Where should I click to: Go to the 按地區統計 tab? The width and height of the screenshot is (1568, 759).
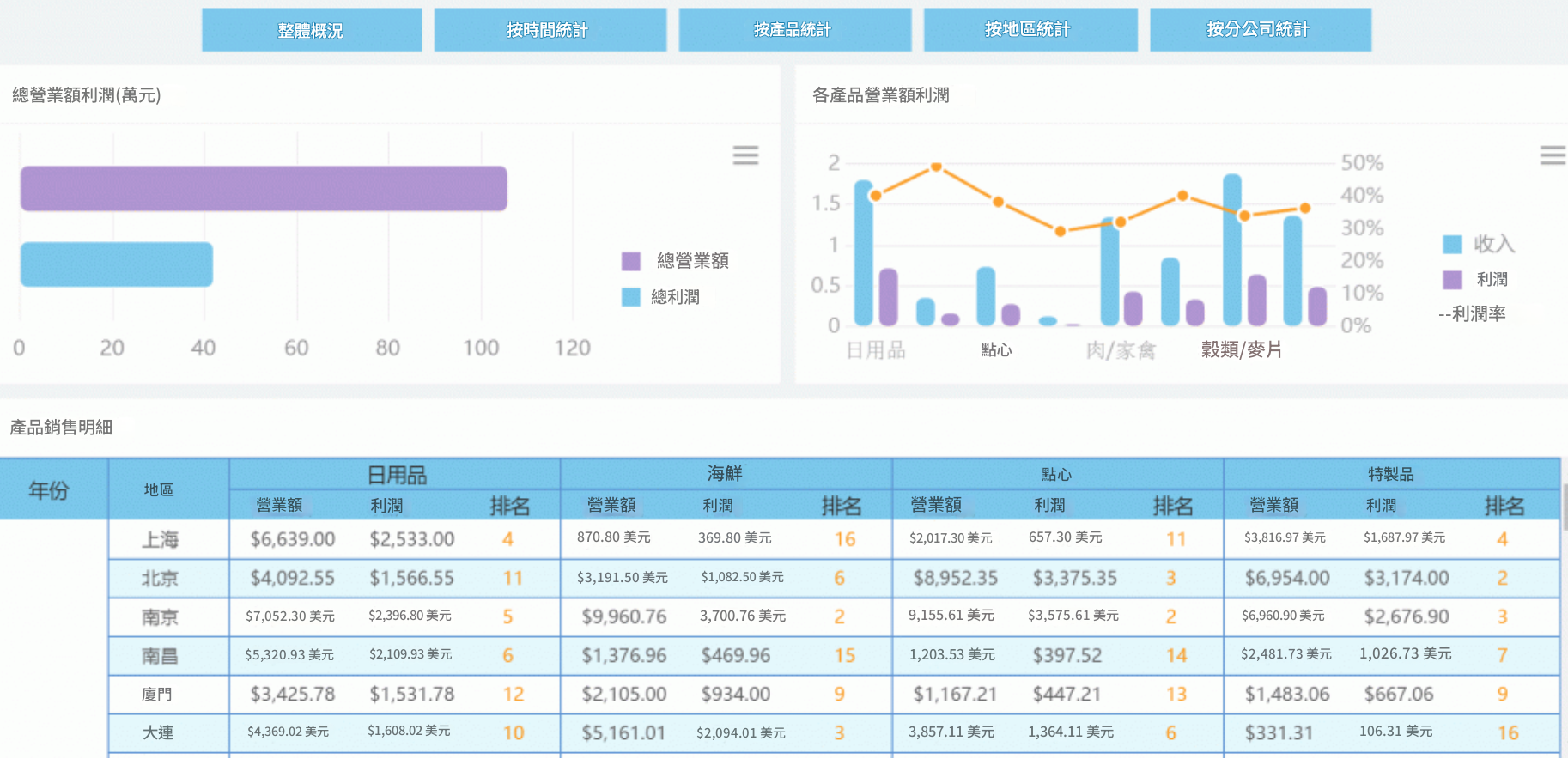tap(1030, 30)
